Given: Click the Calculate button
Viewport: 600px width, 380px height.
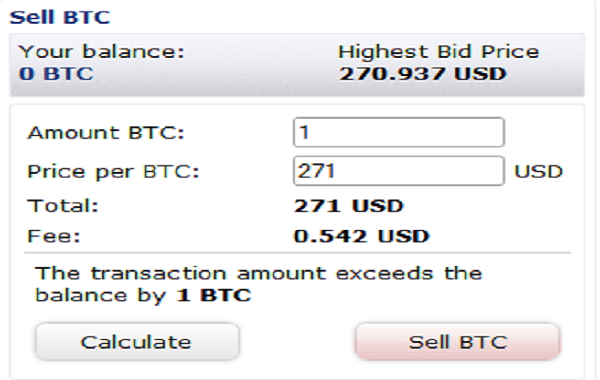Looking at the screenshot, I should (137, 342).
